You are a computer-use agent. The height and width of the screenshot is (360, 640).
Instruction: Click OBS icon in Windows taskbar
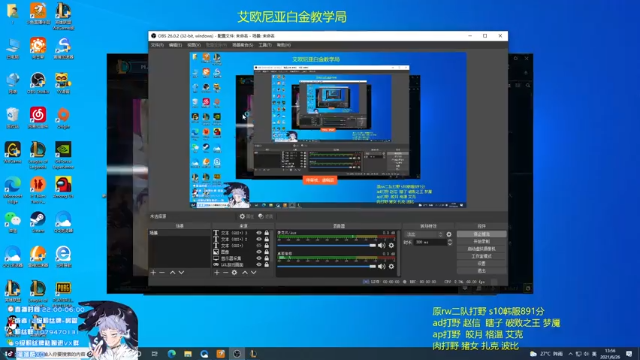[x=237, y=353]
